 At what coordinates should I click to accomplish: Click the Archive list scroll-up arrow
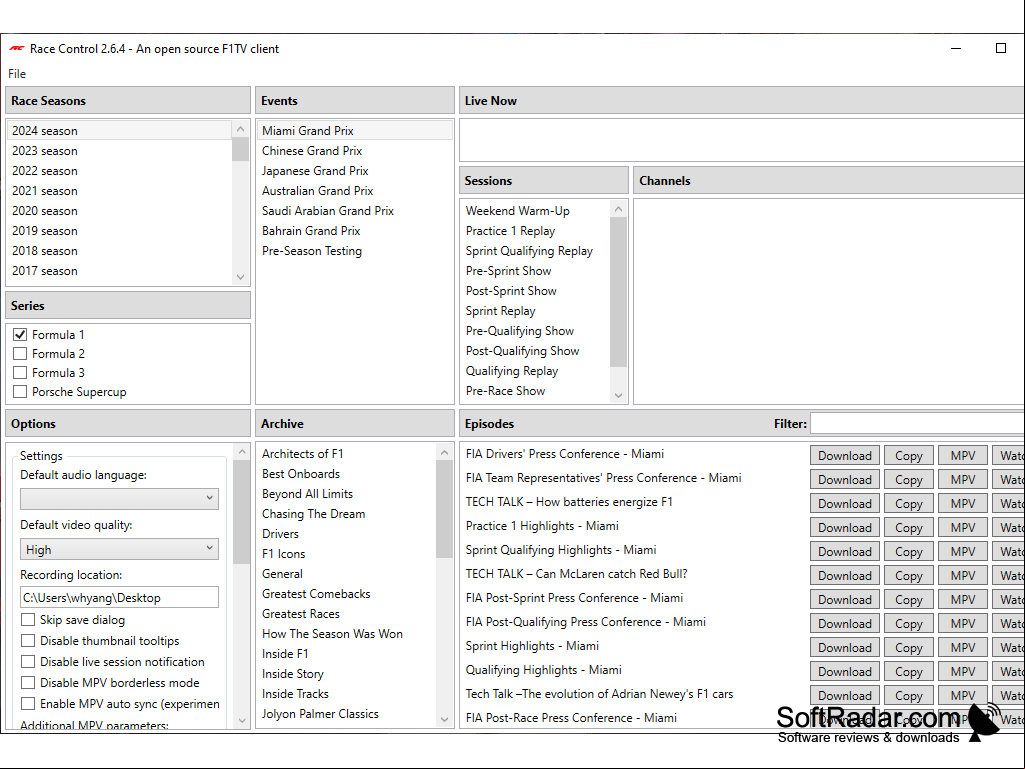point(445,453)
